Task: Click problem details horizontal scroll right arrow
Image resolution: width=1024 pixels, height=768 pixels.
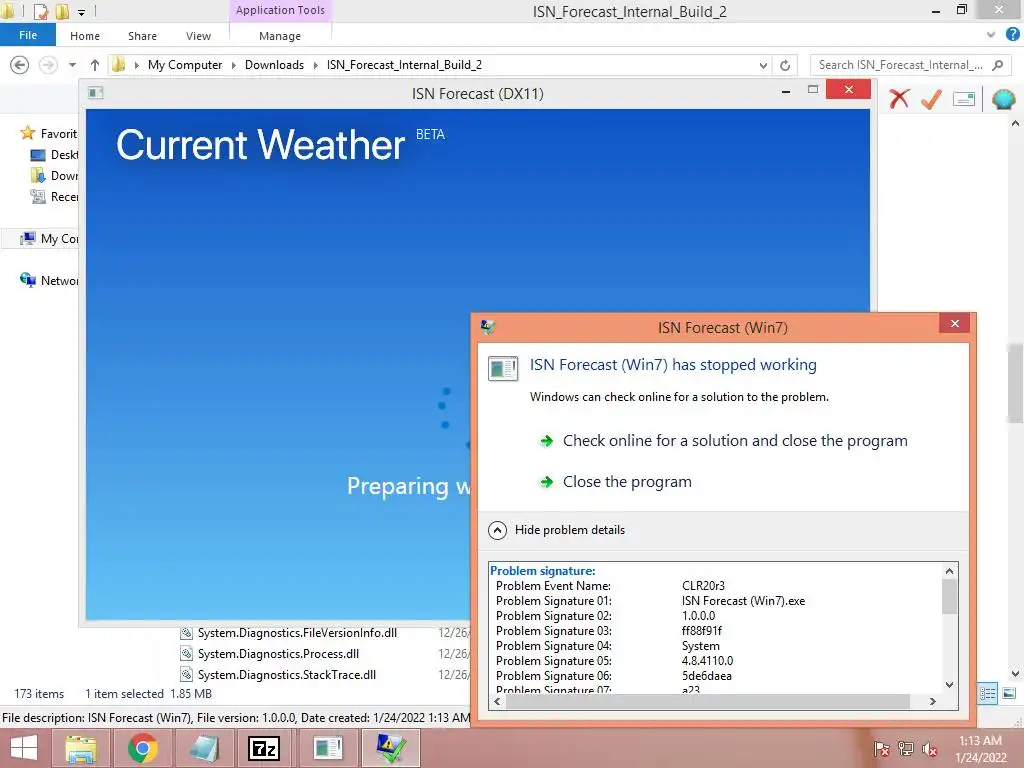Action: point(933,701)
